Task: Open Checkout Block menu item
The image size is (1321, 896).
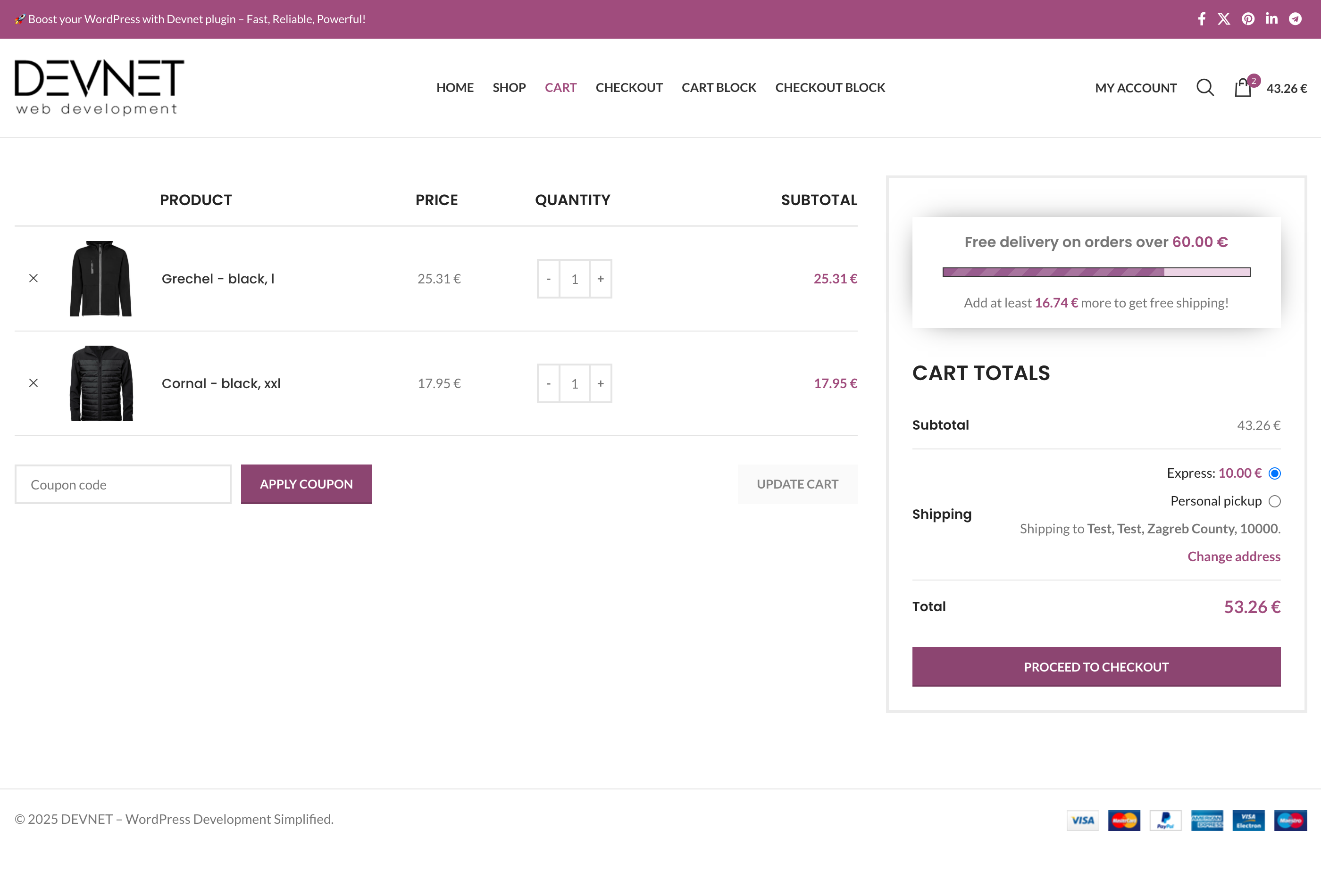Action: 830,88
